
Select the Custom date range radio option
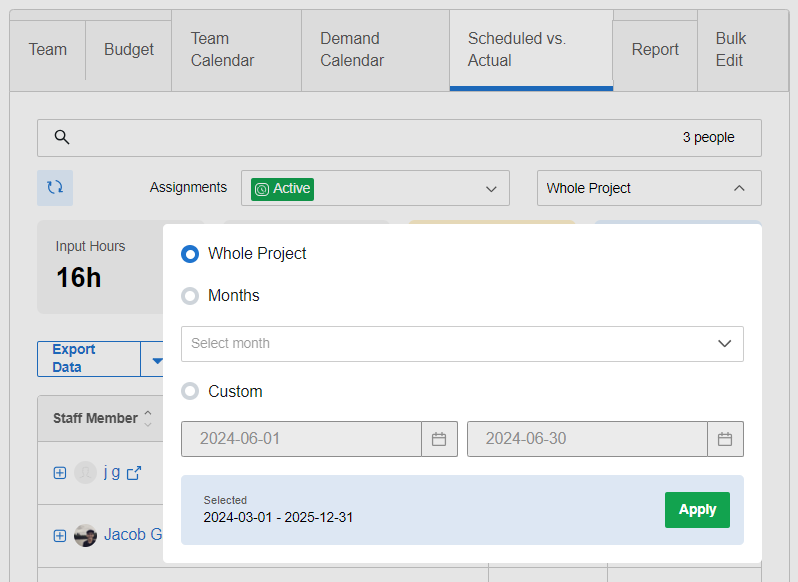click(190, 392)
